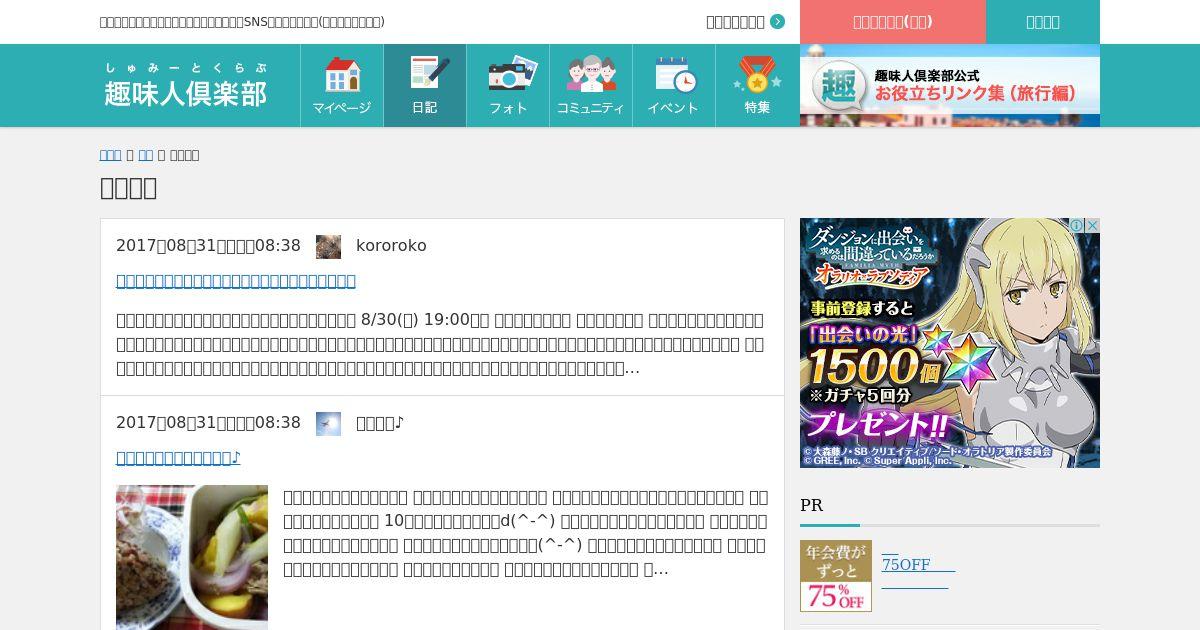Open kororoko's user profile name
This screenshot has width=1200, height=630.
pyautogui.click(x=391, y=246)
